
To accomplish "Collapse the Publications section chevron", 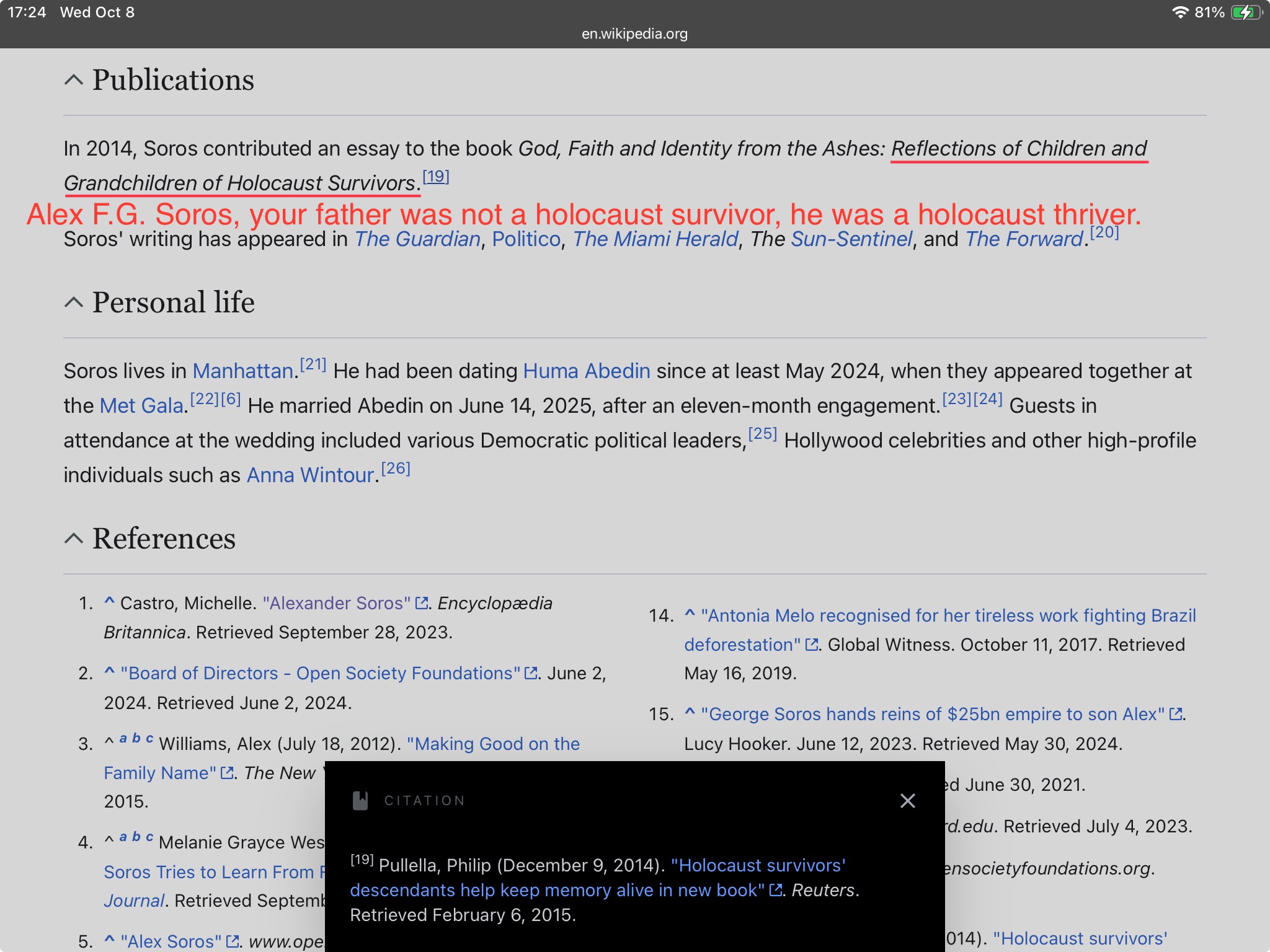I will 74,80.
